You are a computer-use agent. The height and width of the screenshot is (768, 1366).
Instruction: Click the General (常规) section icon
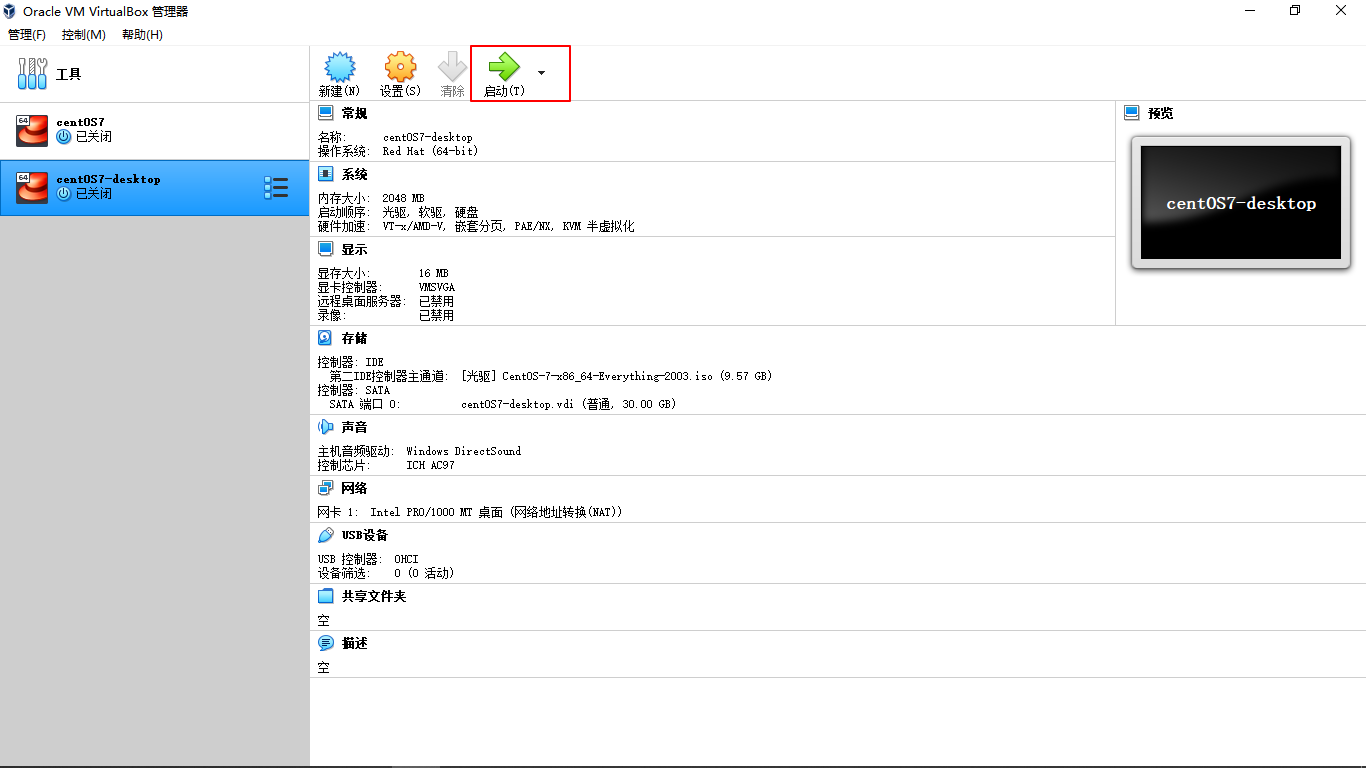pos(326,113)
